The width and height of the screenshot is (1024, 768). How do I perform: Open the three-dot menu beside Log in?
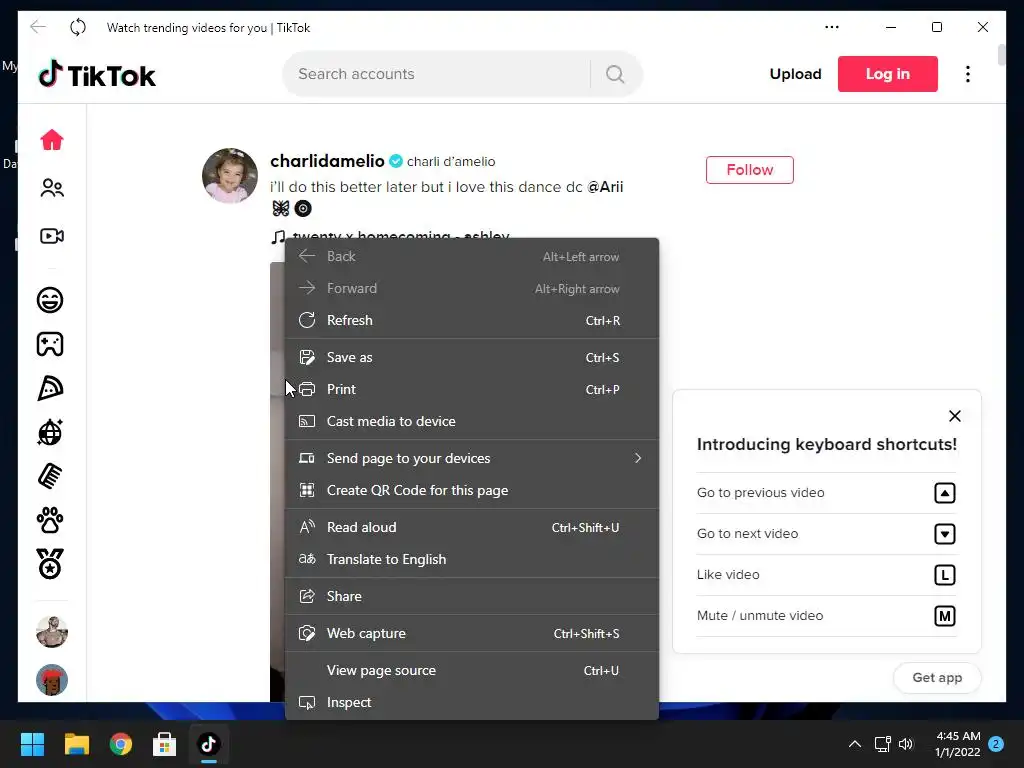pos(968,74)
